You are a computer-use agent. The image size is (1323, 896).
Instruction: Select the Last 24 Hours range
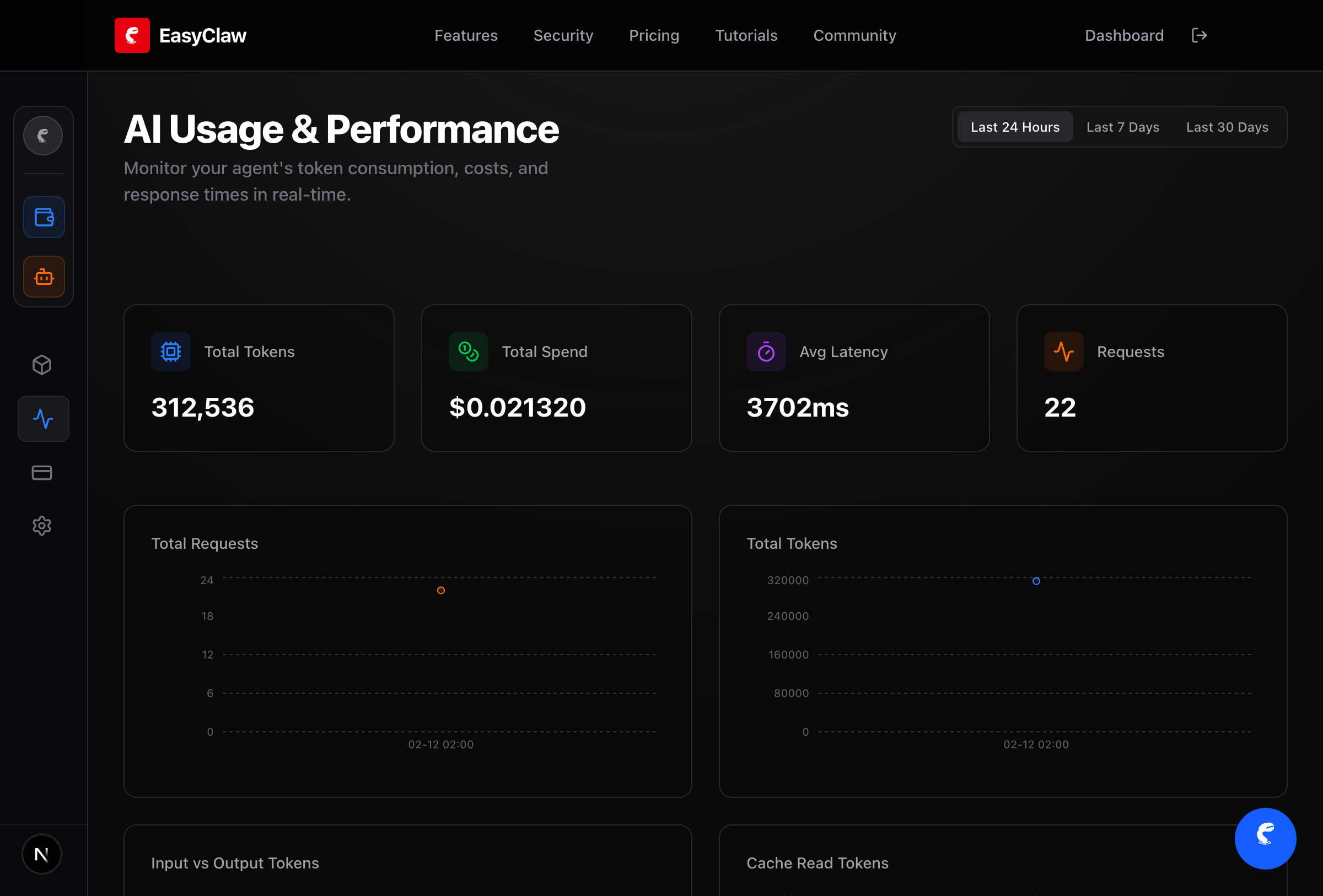point(1015,127)
